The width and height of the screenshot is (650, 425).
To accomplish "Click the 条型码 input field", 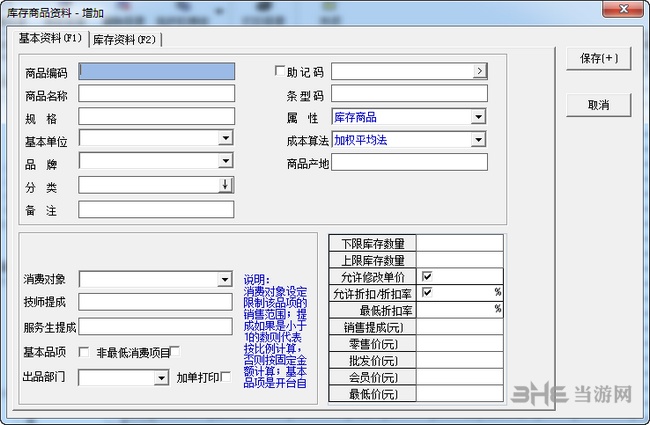I will point(410,94).
